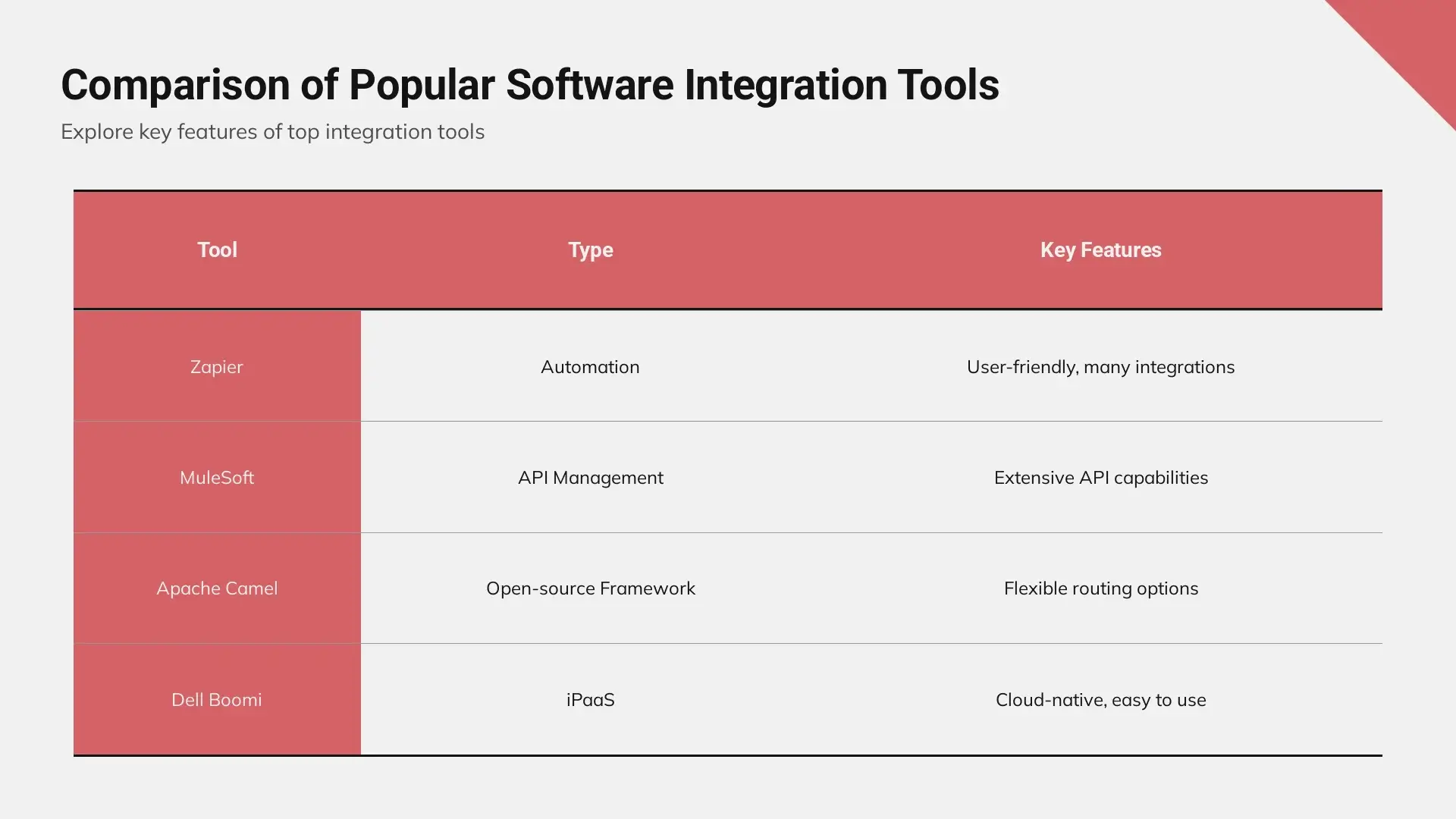Click User-friendly, many integrations cell

pyautogui.click(x=1100, y=367)
